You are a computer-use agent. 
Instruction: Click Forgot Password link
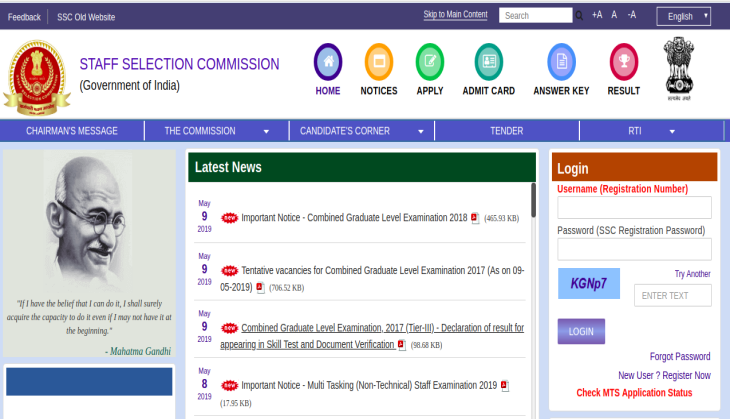pos(680,357)
